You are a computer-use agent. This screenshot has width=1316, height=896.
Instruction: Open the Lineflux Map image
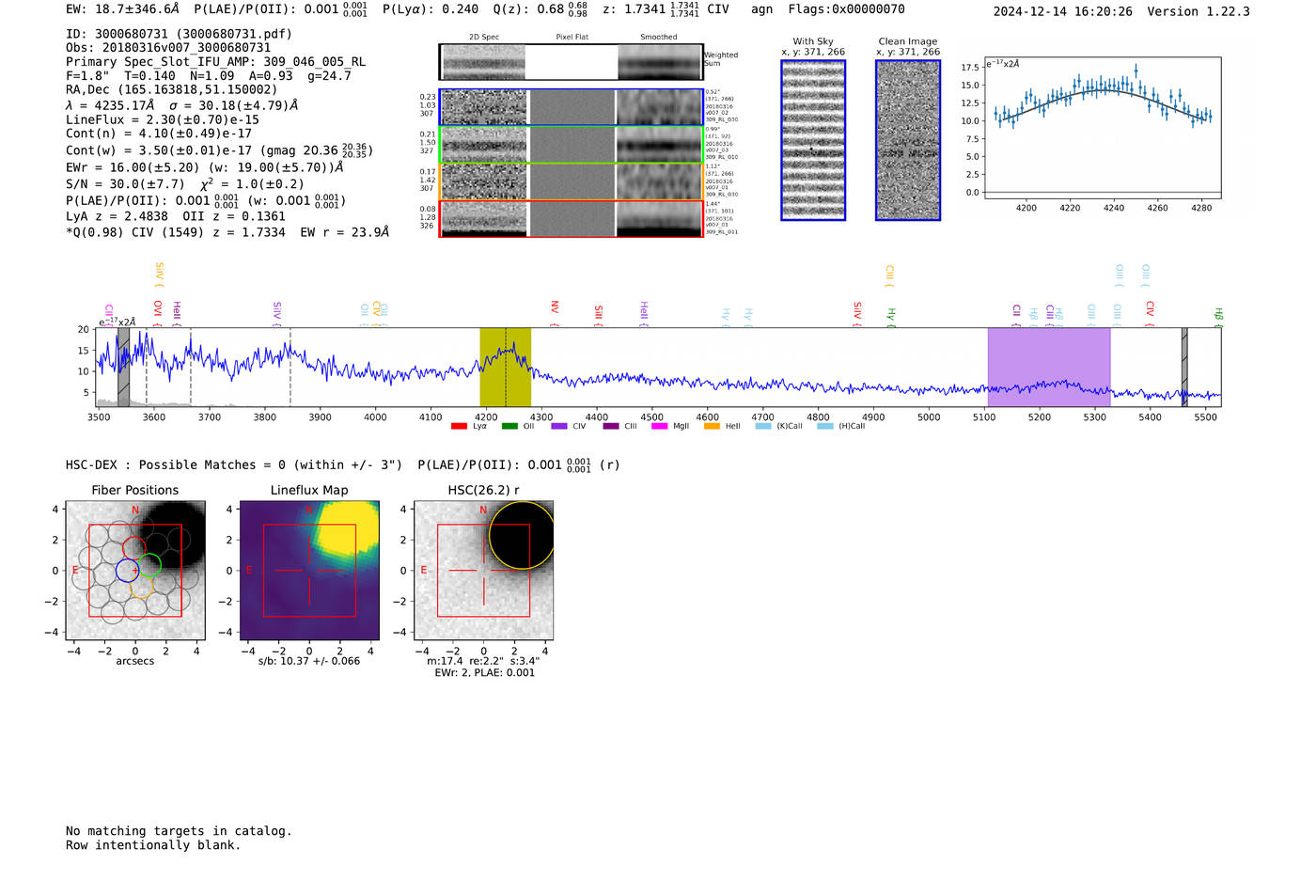[309, 570]
